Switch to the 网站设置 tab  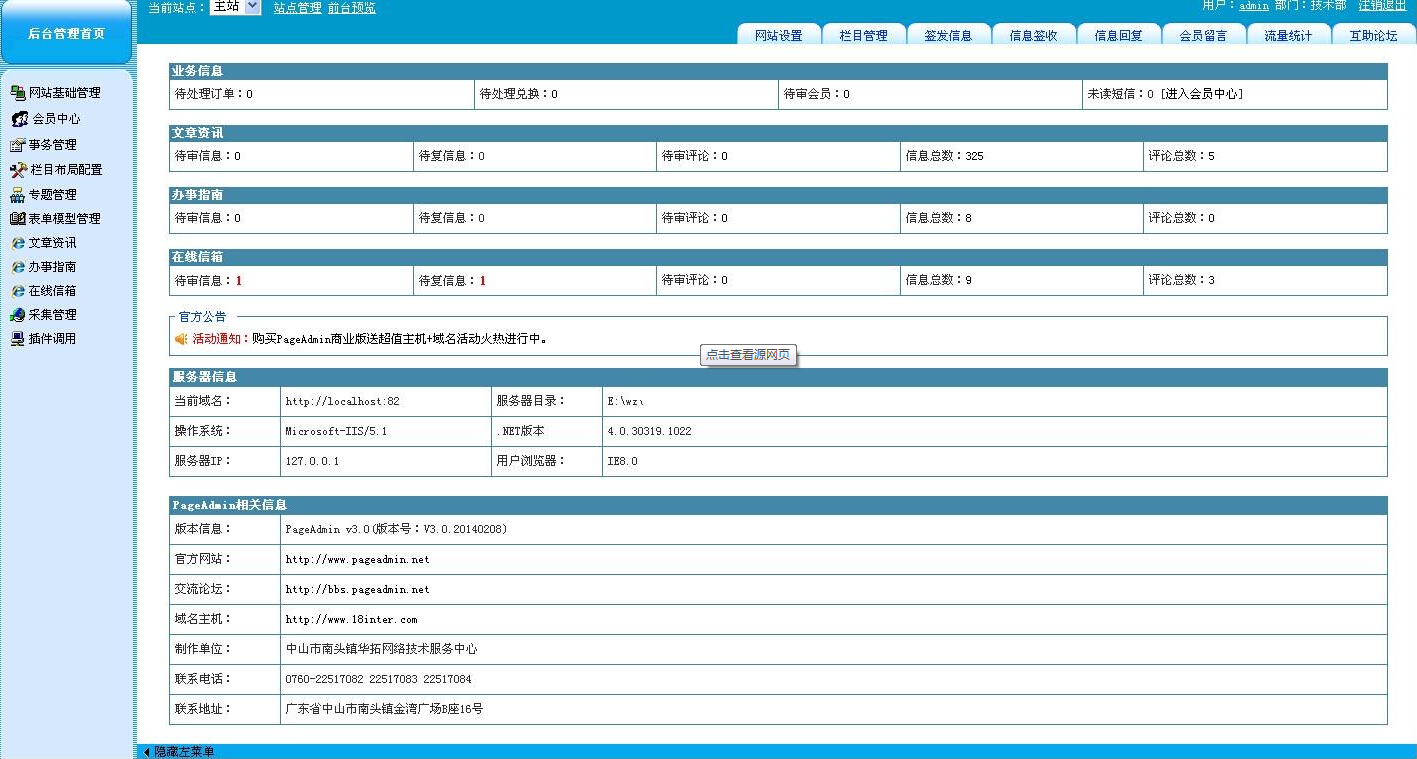779,35
